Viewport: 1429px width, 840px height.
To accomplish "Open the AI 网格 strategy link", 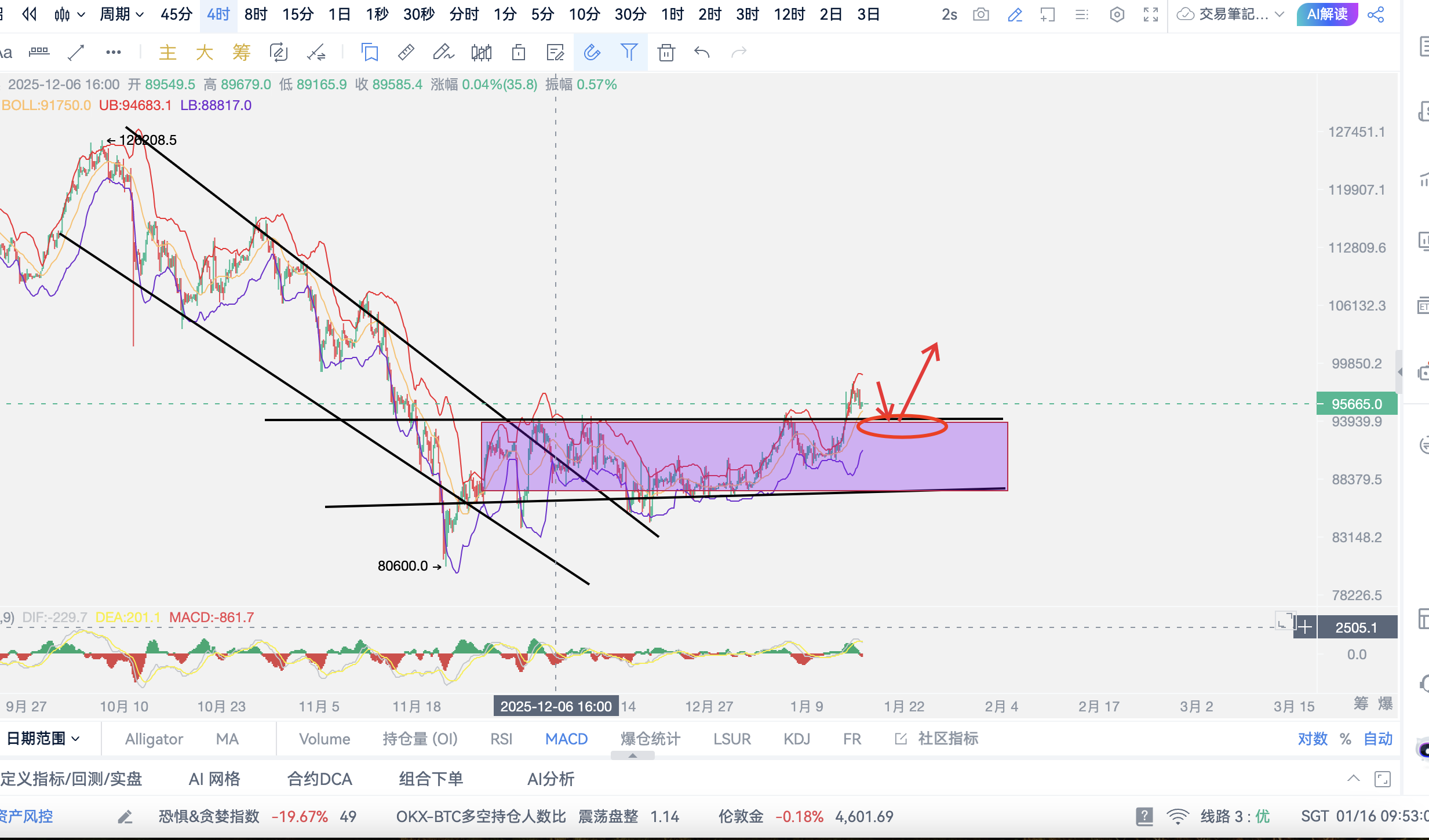I will click(x=214, y=779).
